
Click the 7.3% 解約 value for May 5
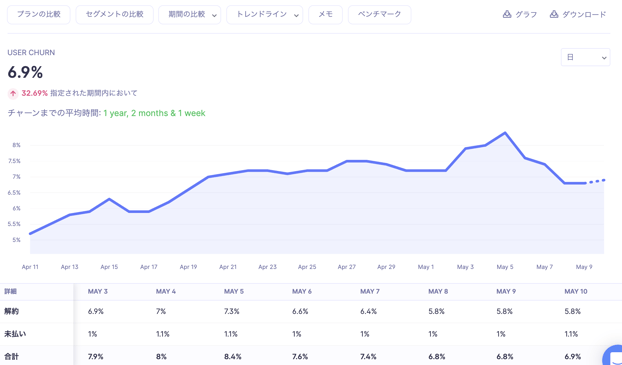point(232,311)
